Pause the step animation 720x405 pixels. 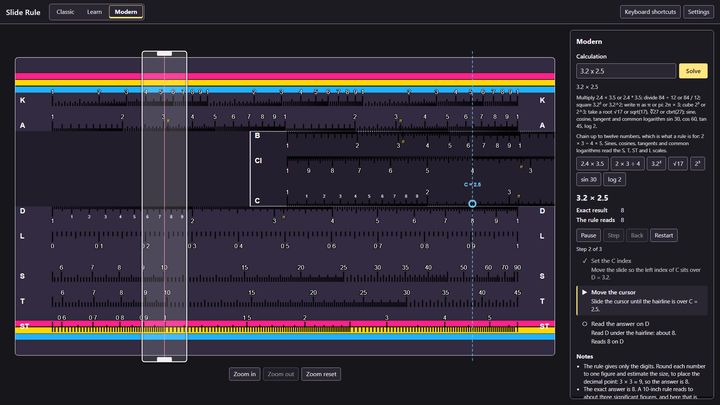click(x=588, y=235)
